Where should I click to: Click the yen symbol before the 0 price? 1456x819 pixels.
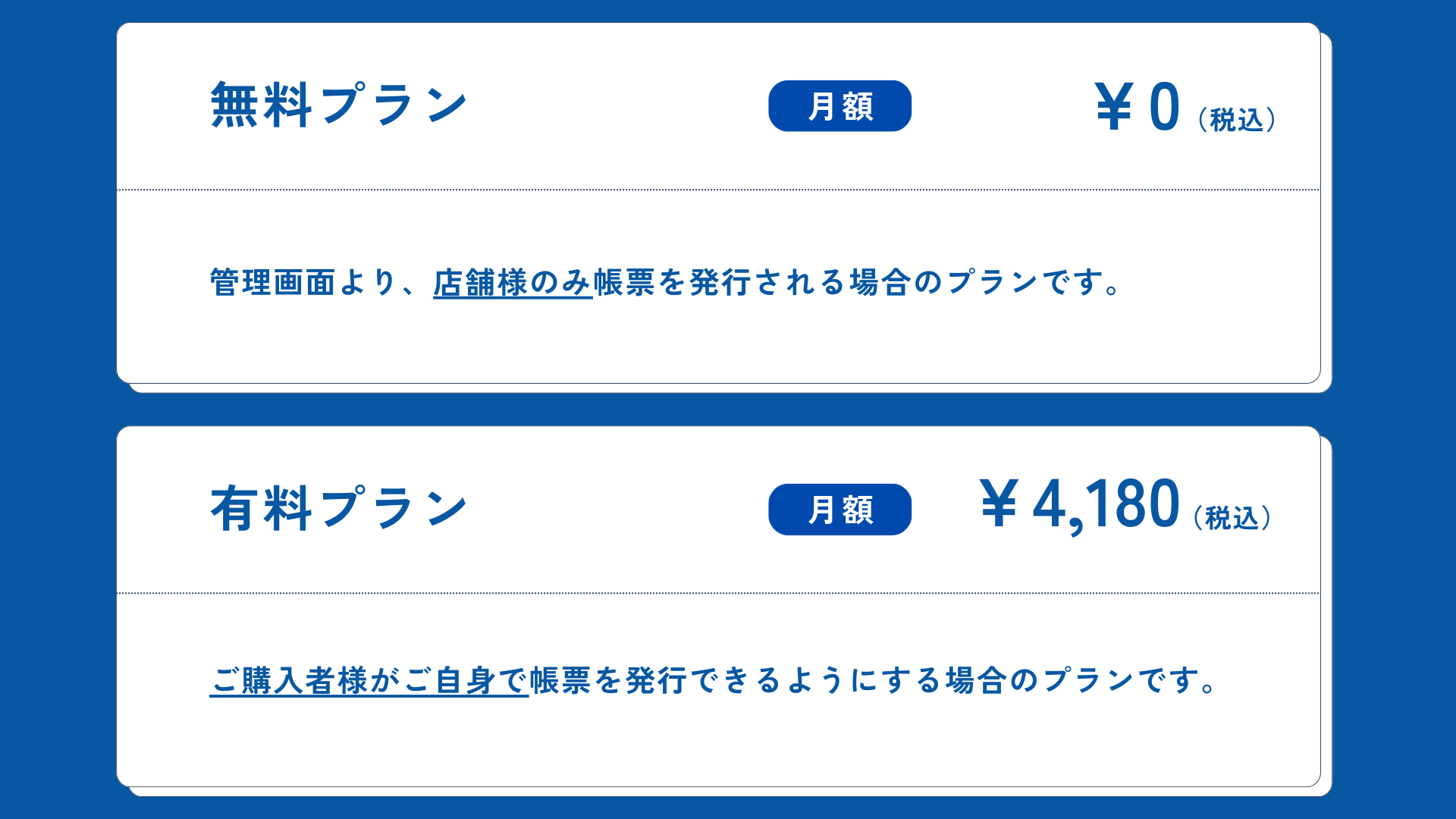[x=1113, y=107]
